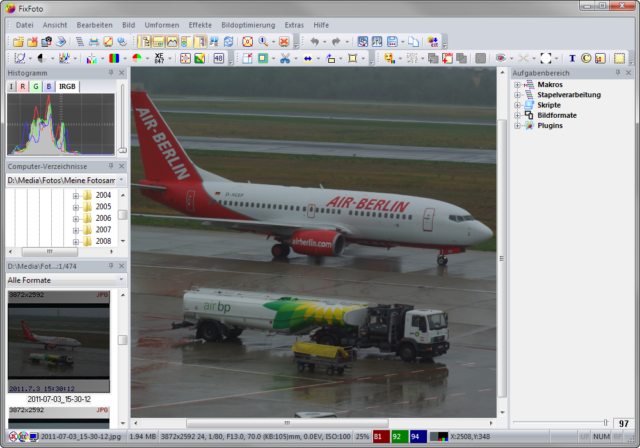Pin the Aufgabenbereich panel
The image size is (640, 448).
coord(618,73)
